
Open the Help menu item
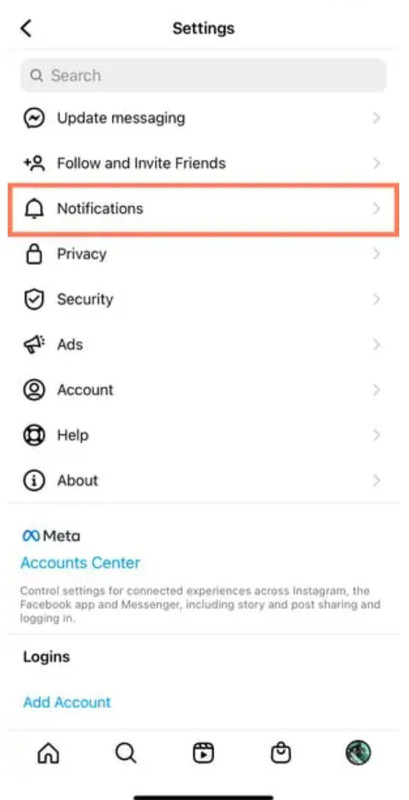[203, 435]
